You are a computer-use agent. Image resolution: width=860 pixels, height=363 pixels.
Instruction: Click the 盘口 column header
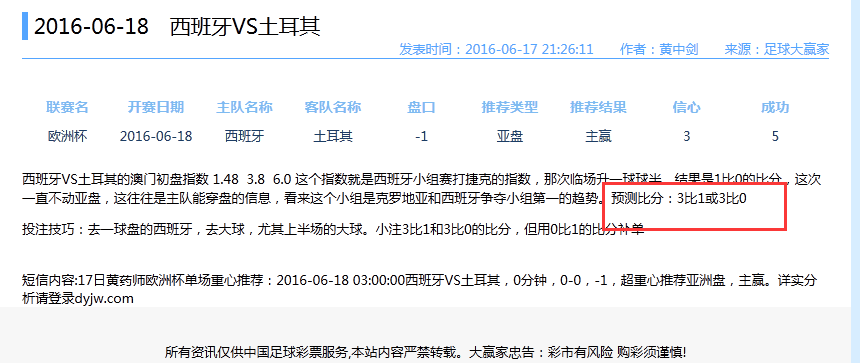coord(421,107)
